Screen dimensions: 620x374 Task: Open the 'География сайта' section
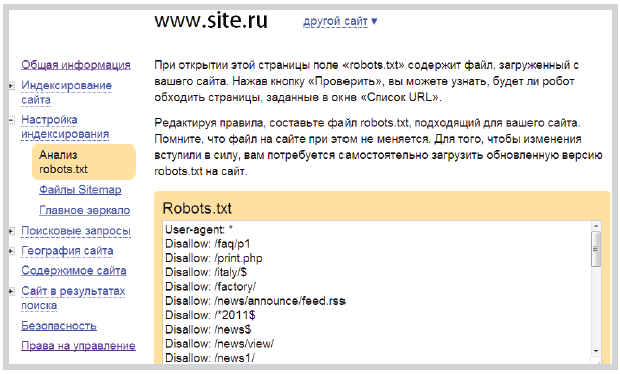pos(67,251)
